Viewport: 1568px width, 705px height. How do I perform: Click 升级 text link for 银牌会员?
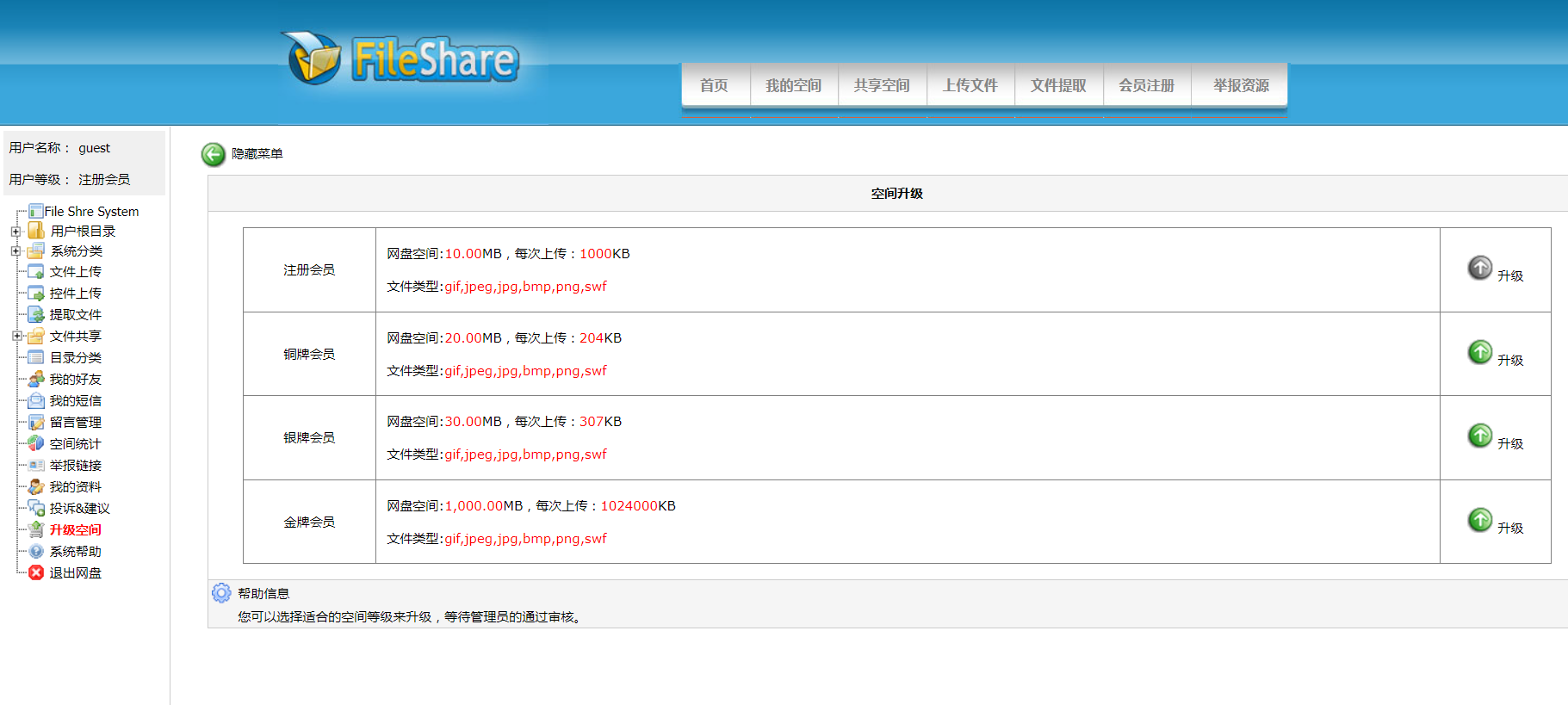pyautogui.click(x=1510, y=444)
